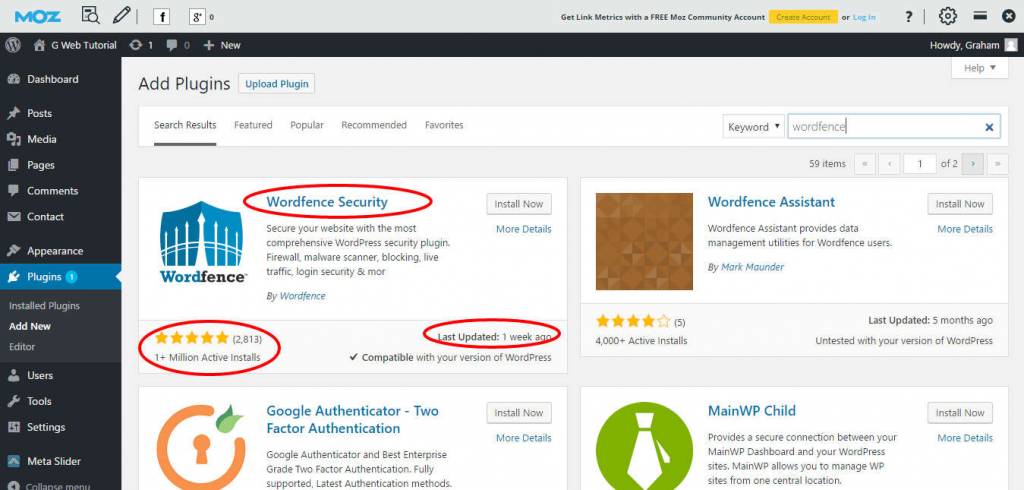The width and height of the screenshot is (1024, 490).
Task: Toggle MozBar dock position icon
Action: pyautogui.click(x=980, y=16)
